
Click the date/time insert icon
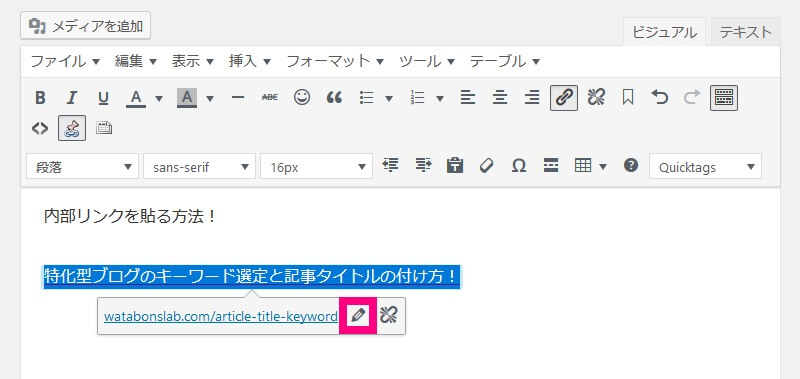104,128
